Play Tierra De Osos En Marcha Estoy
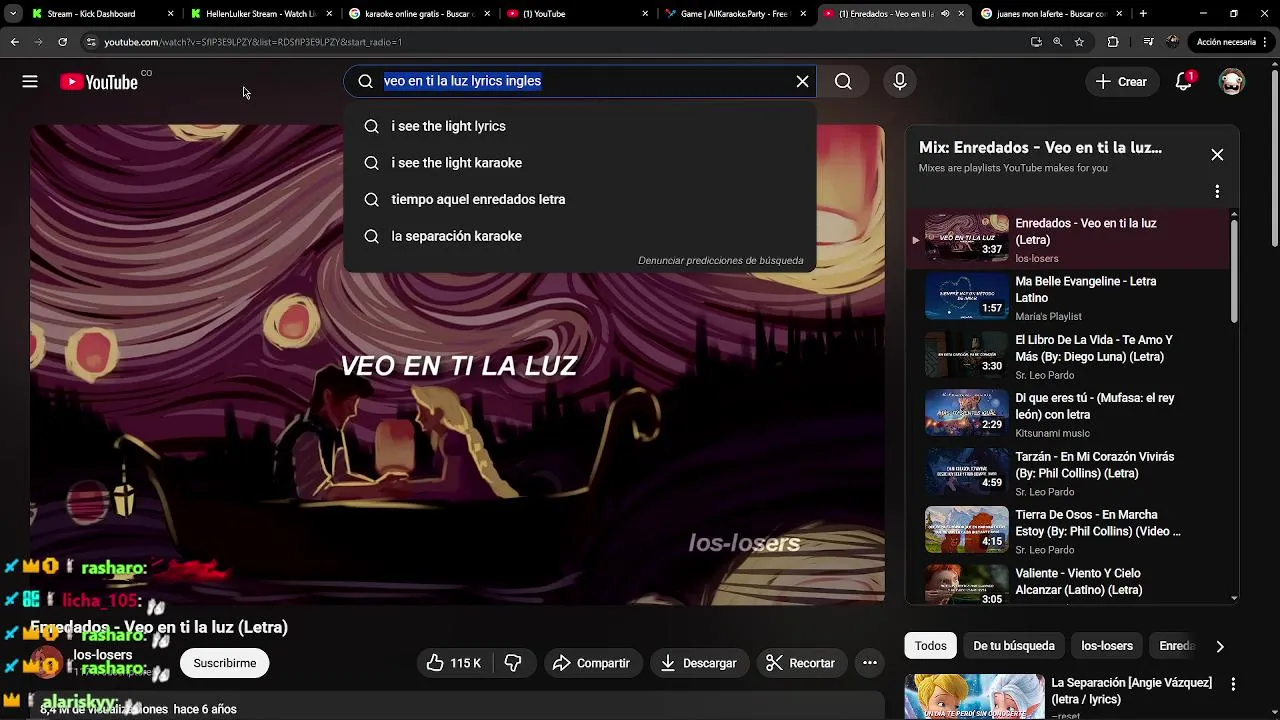The image size is (1280, 720). [1066, 532]
